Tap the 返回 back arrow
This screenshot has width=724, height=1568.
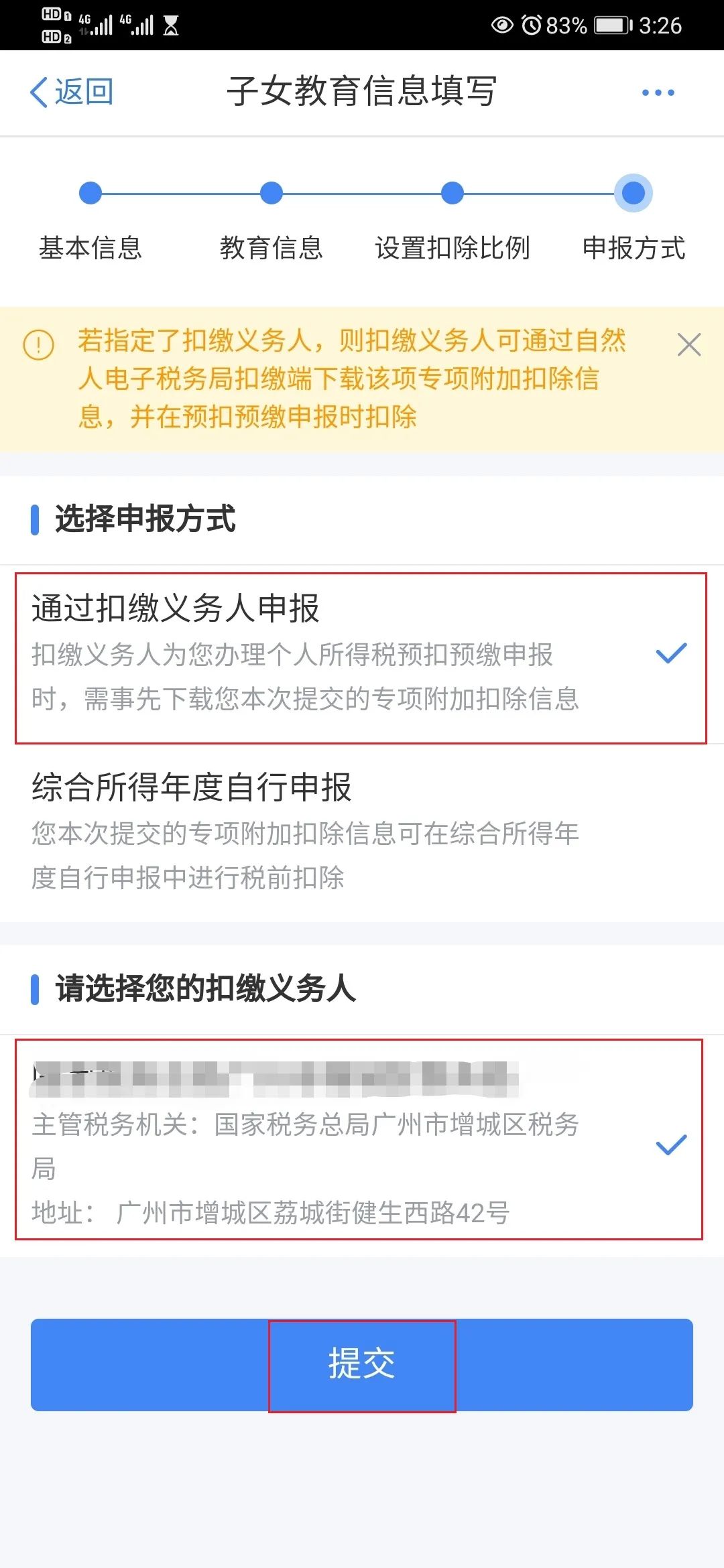point(39,92)
